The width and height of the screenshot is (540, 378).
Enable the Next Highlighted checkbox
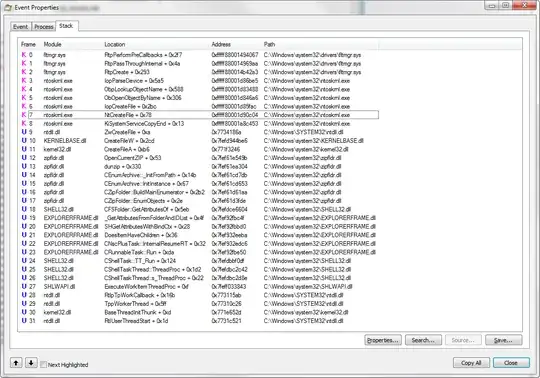43,365
